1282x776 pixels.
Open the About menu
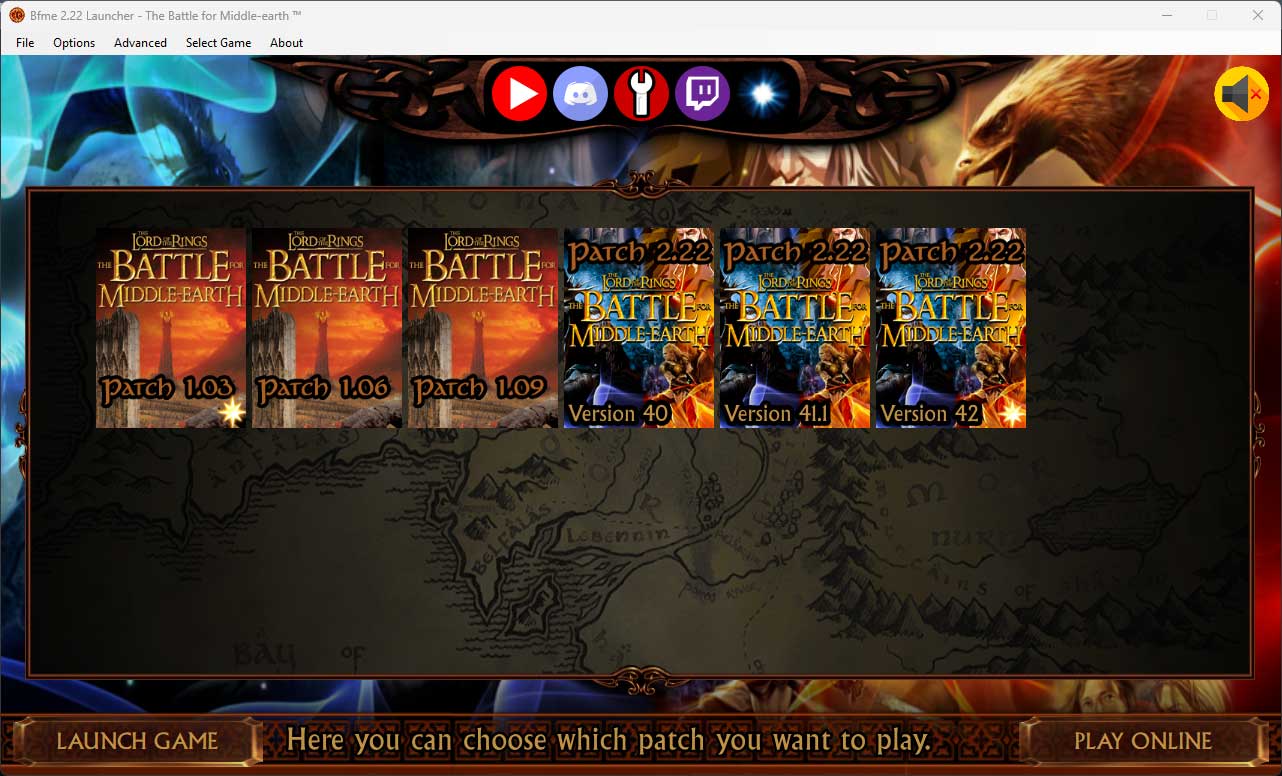(x=286, y=43)
